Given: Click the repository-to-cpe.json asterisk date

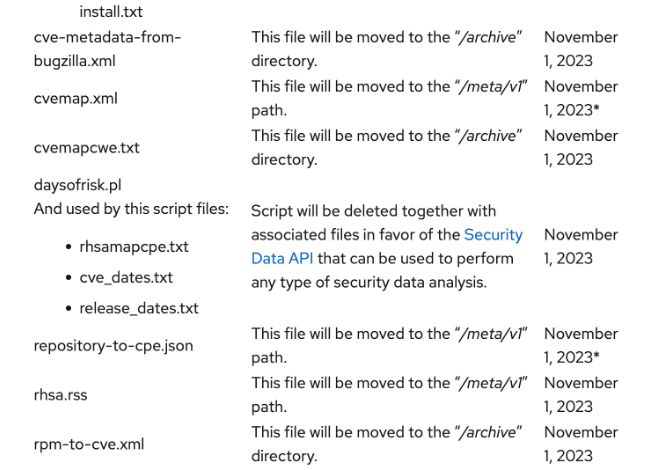Looking at the screenshot, I should (x=581, y=346).
